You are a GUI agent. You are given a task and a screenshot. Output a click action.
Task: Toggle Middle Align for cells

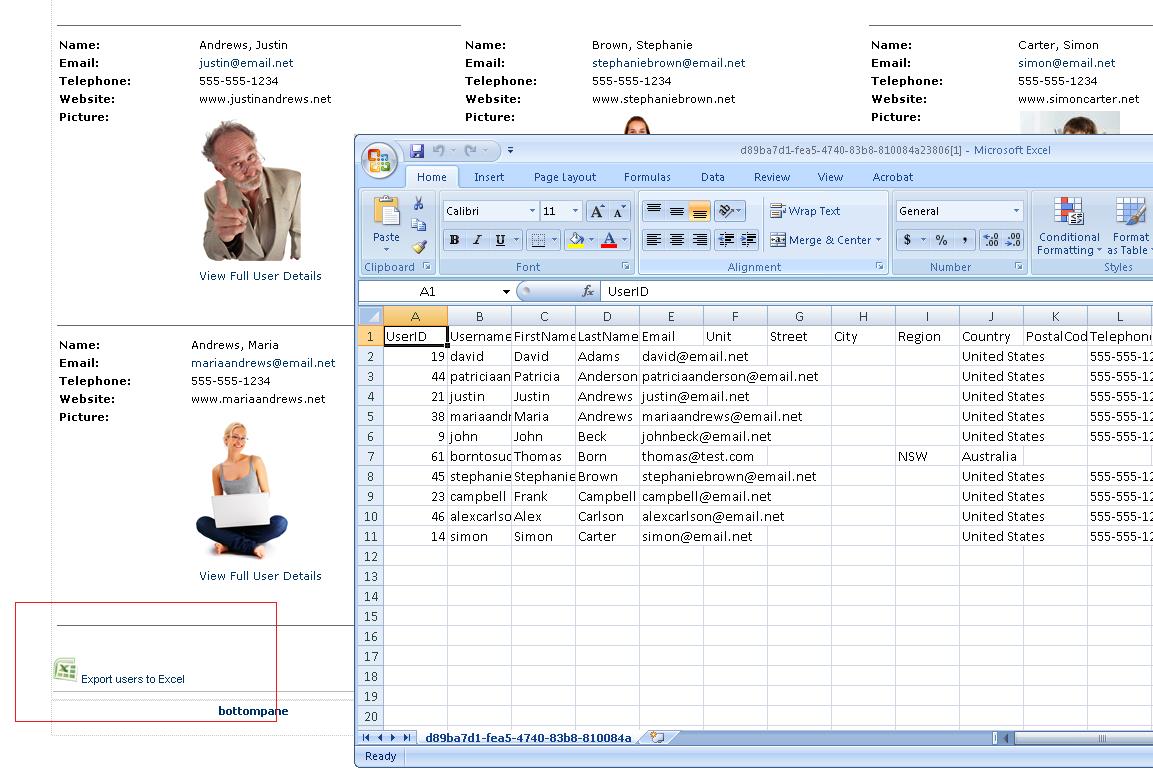tap(677, 211)
